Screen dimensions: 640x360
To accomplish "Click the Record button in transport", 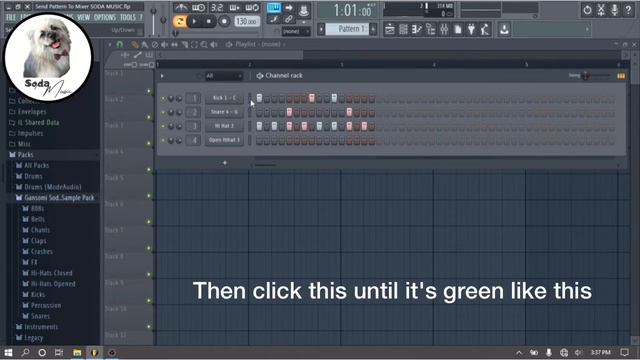I will [x=224, y=21].
